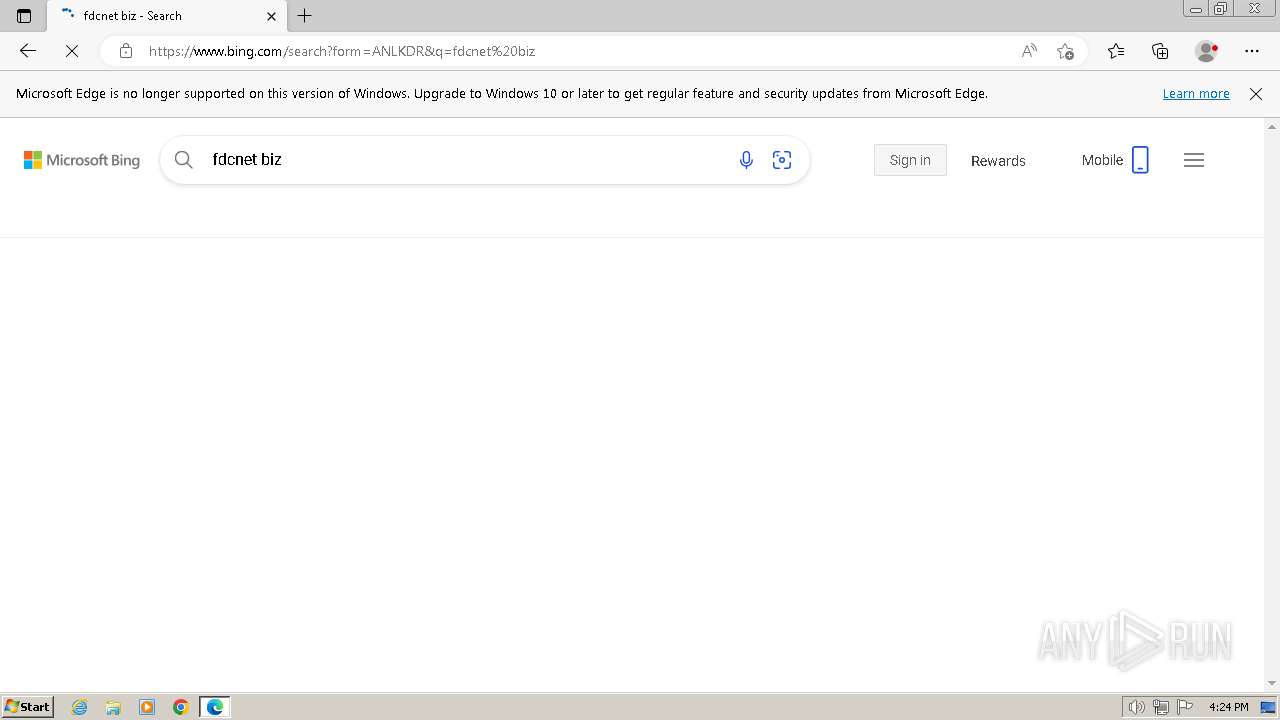The height and width of the screenshot is (720, 1280).
Task: Launch Internet Explorer from taskbar
Action: [x=80, y=707]
